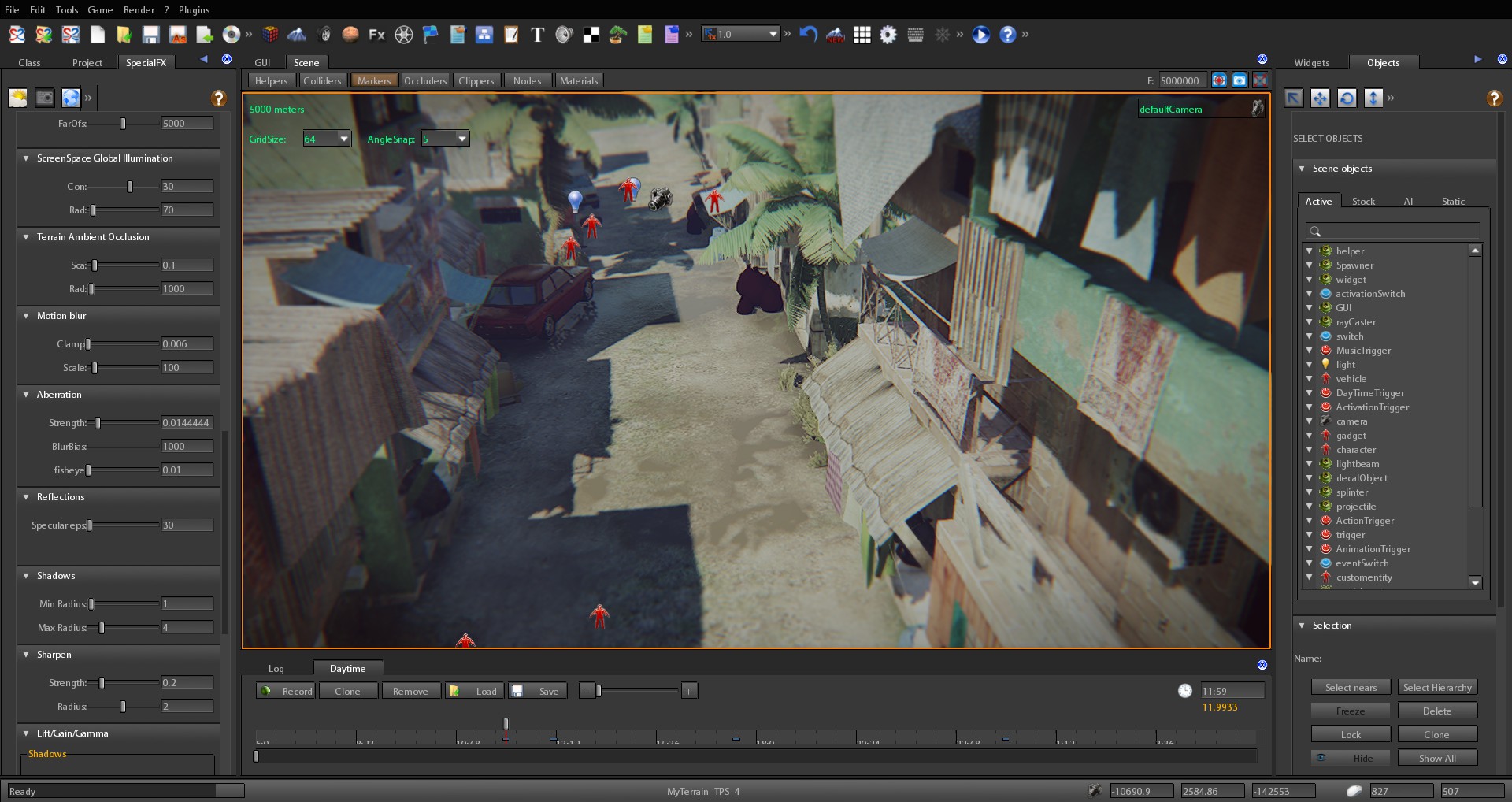Launch the game with the play icon
This screenshot has height=802, width=1512.
click(x=980, y=35)
